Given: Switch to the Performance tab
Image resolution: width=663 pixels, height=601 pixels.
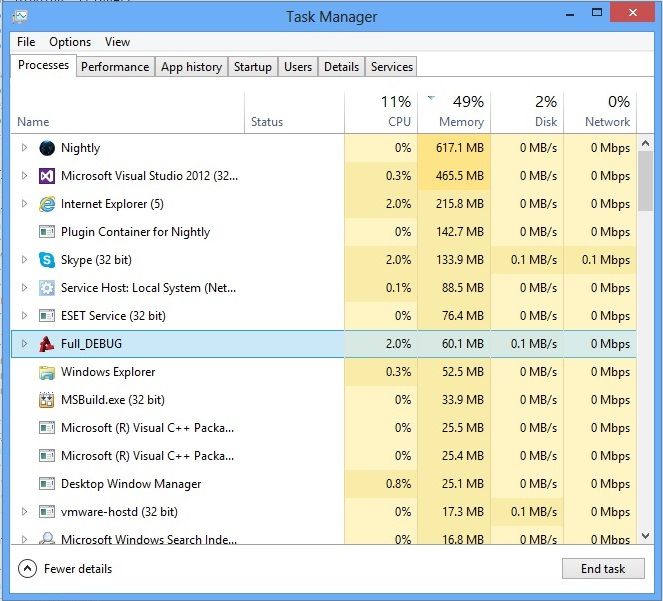Looking at the screenshot, I should [115, 67].
